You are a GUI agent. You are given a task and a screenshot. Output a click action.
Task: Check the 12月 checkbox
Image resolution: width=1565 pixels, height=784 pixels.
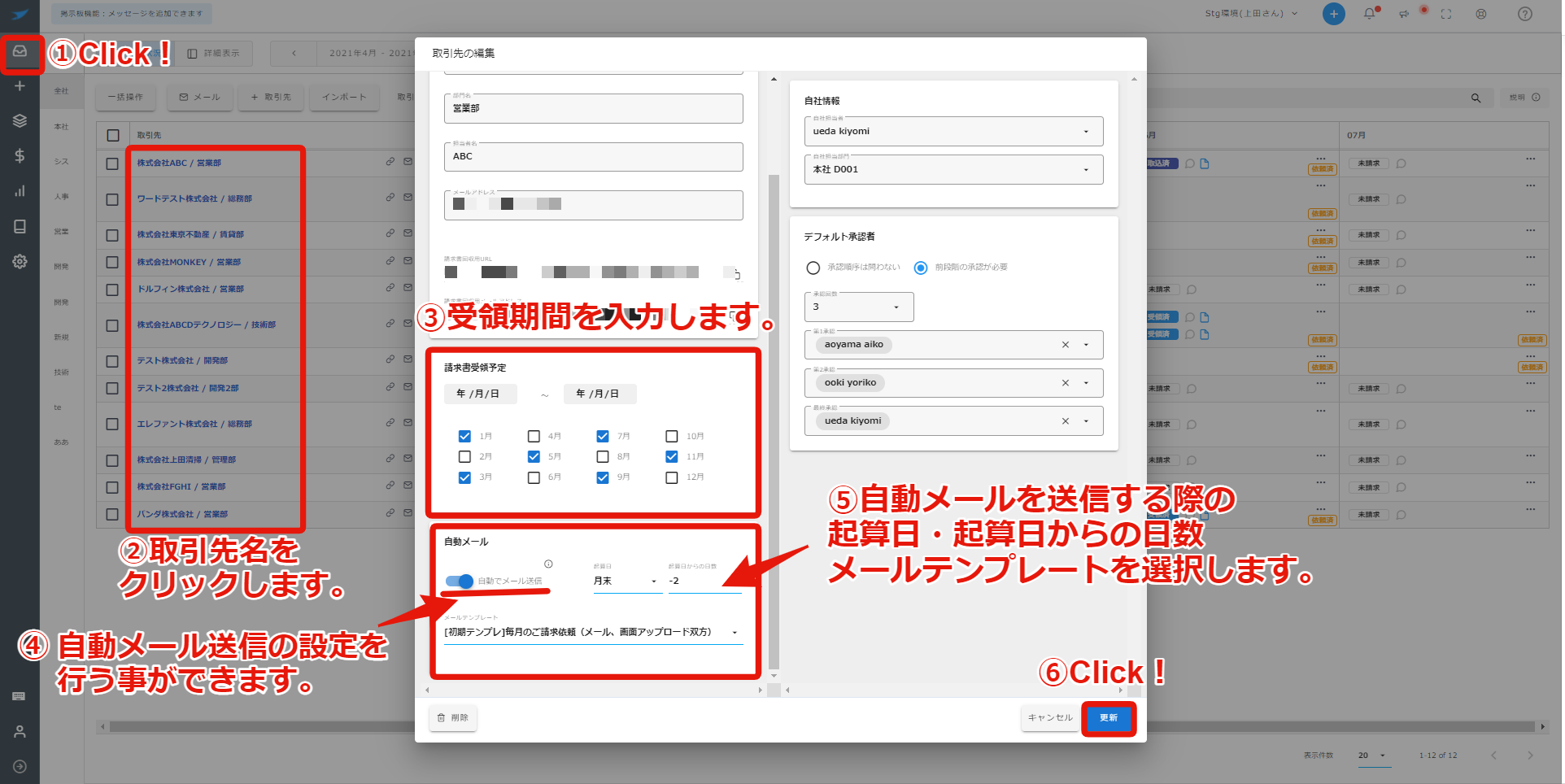672,477
